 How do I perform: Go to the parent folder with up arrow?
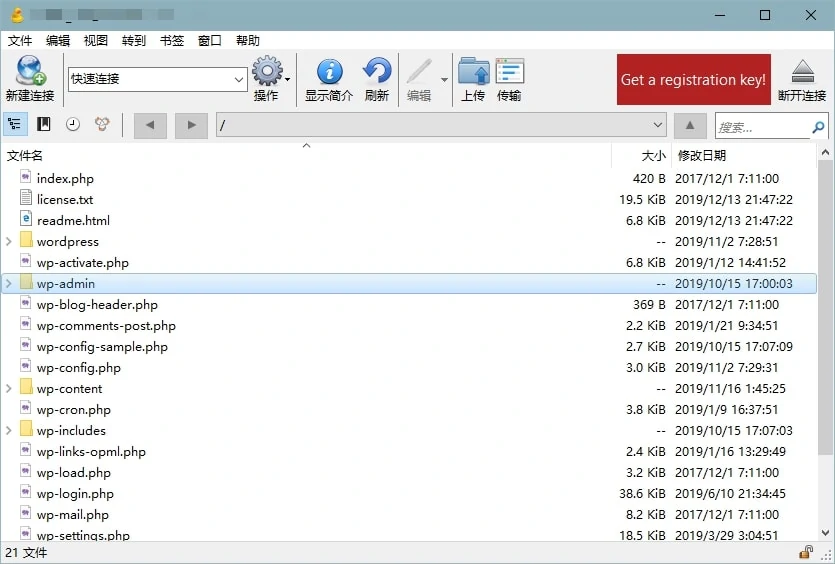(x=689, y=125)
